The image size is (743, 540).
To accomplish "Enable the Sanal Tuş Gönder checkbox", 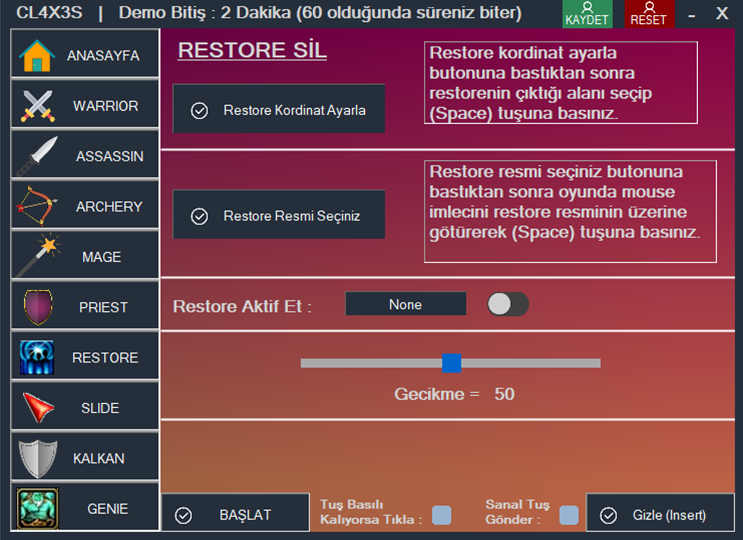I will 568,515.
